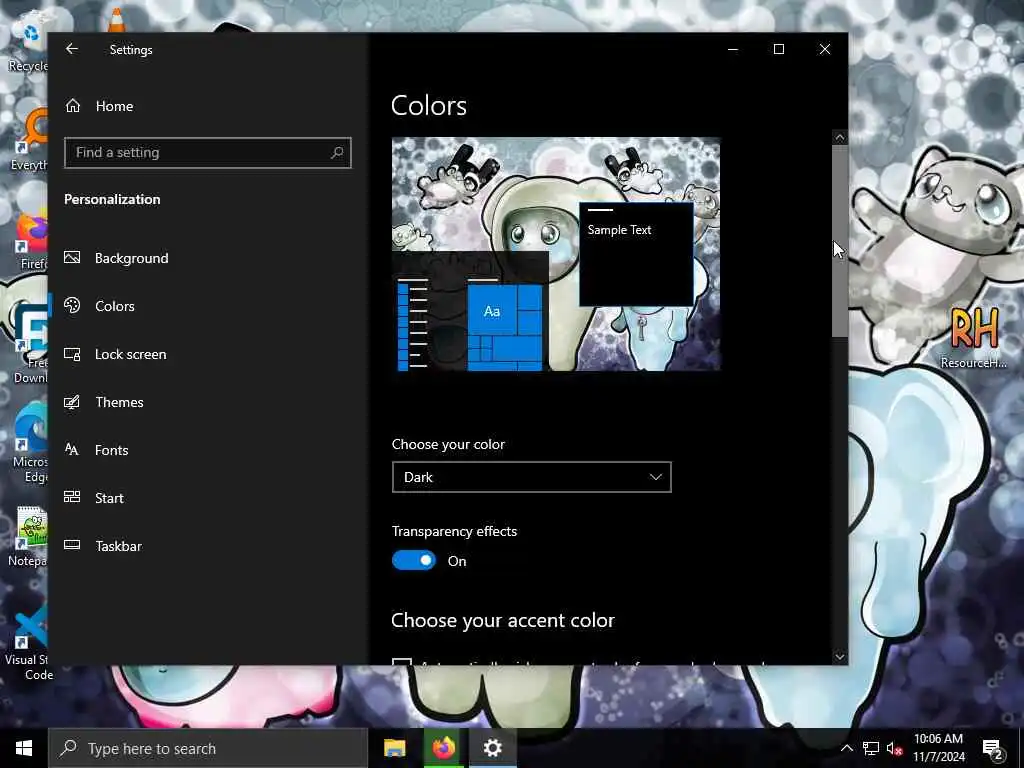Click the Settings gear on the taskbar
1024x768 pixels.
(x=492, y=748)
